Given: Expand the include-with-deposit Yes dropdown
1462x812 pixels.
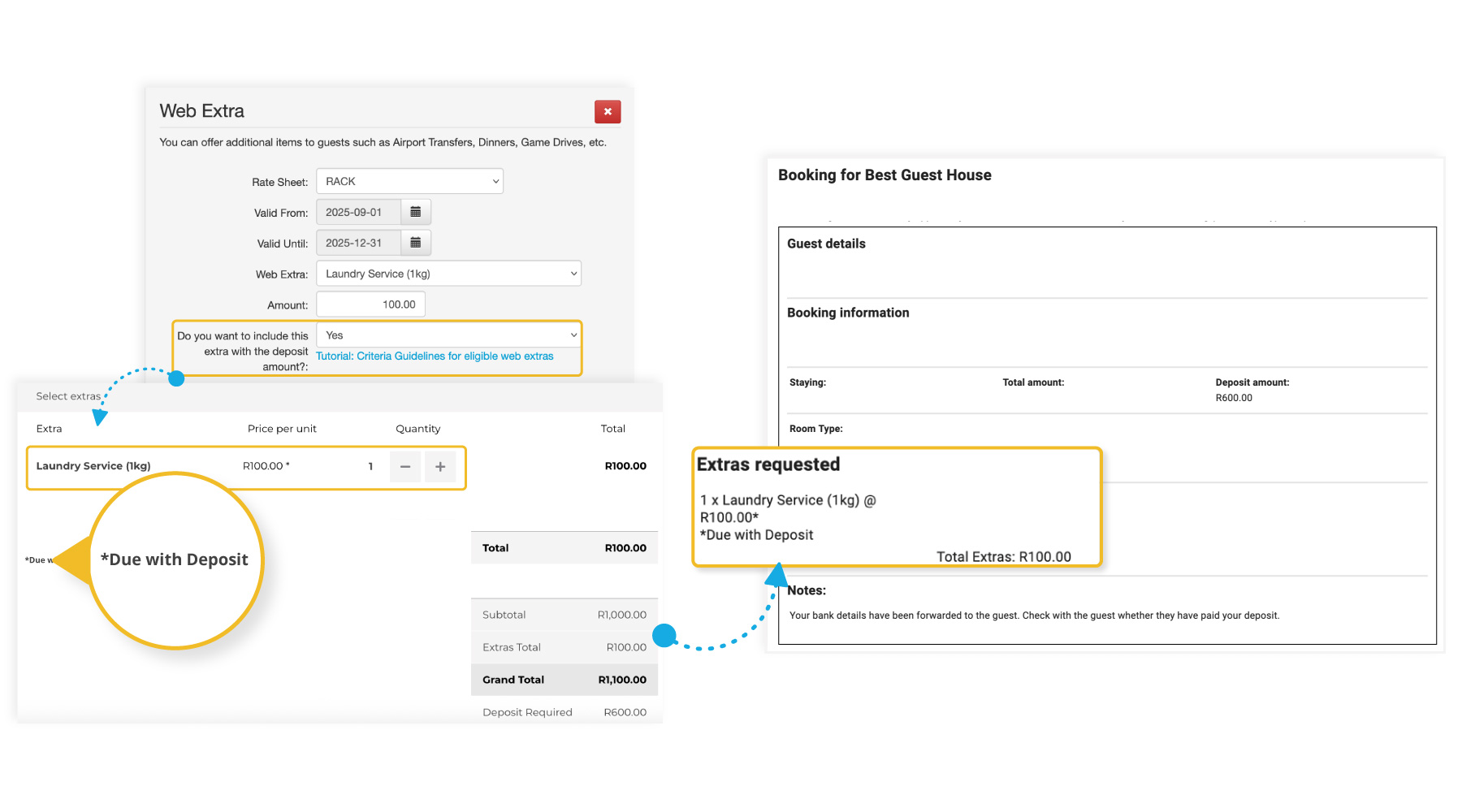Looking at the screenshot, I should [x=448, y=335].
